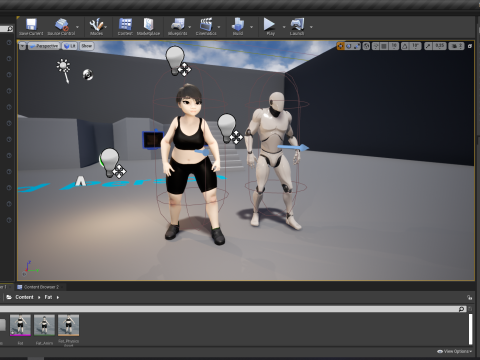Open the Blueprints toolbar icon
This screenshot has width=480, height=360.
coord(177,25)
